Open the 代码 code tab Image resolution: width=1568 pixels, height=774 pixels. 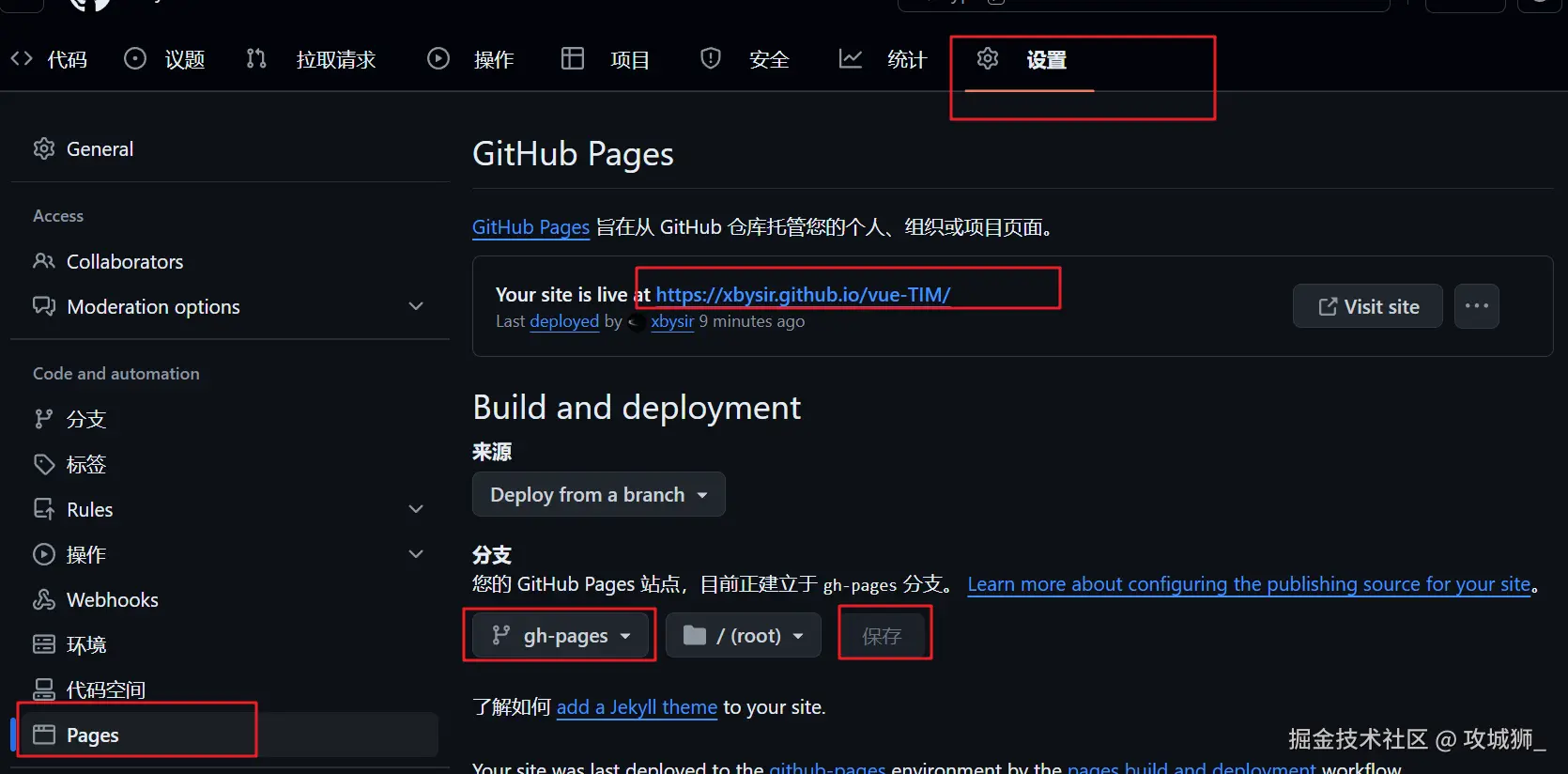click(49, 60)
